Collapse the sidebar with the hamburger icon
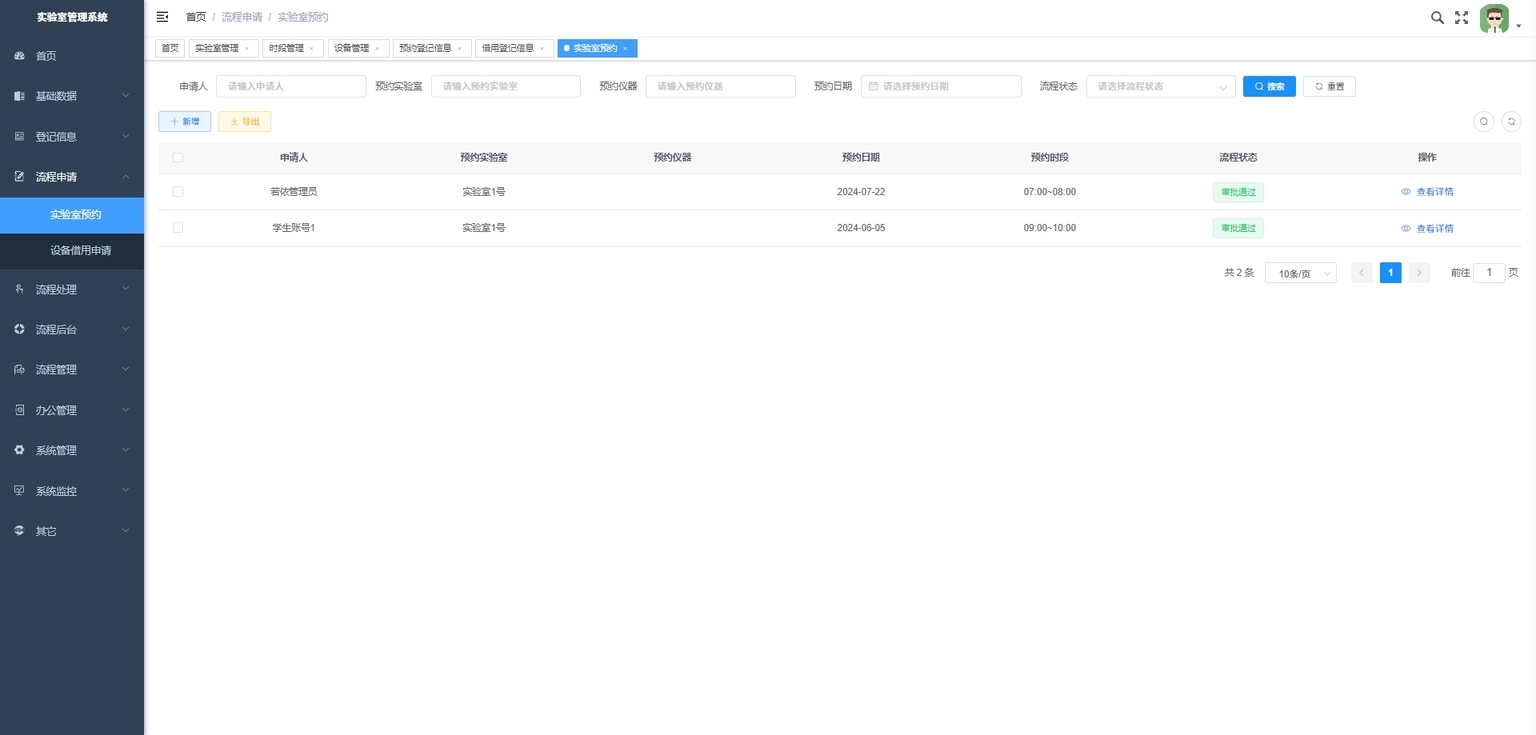Viewport: 1536px width, 735px height. tap(163, 17)
